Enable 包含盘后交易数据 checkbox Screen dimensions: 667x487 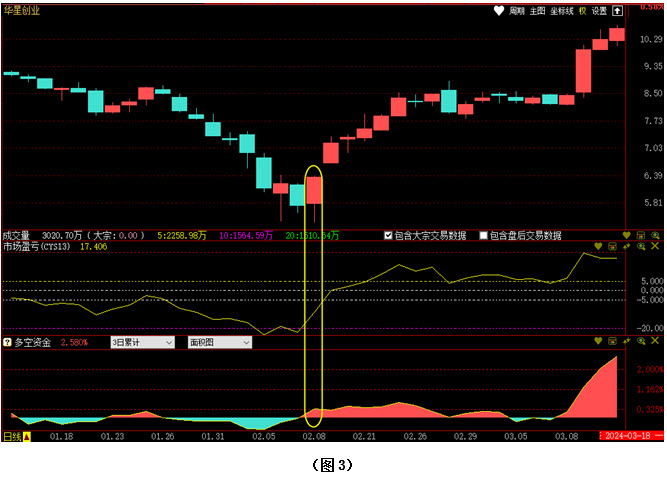[x=484, y=236]
